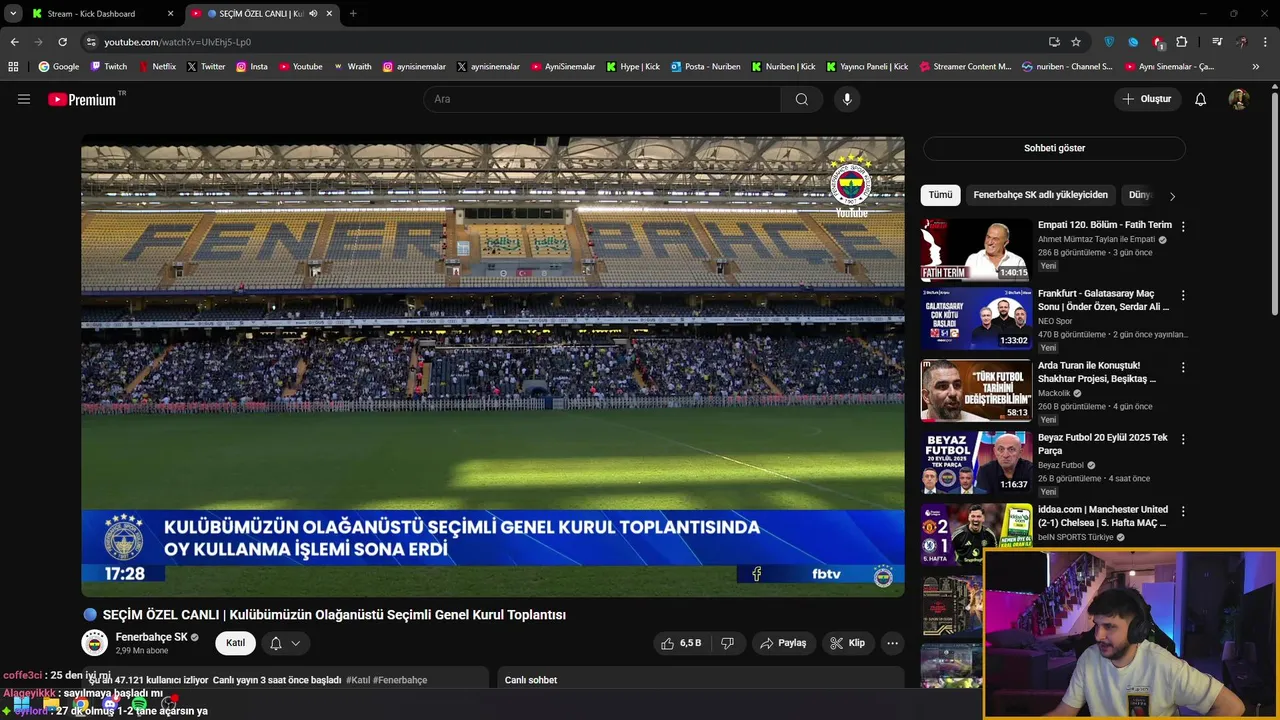Open Twitch bookmark

click(109, 67)
